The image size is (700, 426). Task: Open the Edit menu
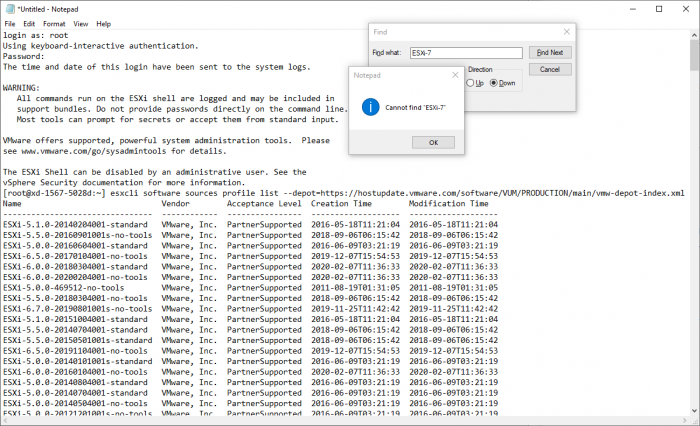click(29, 24)
